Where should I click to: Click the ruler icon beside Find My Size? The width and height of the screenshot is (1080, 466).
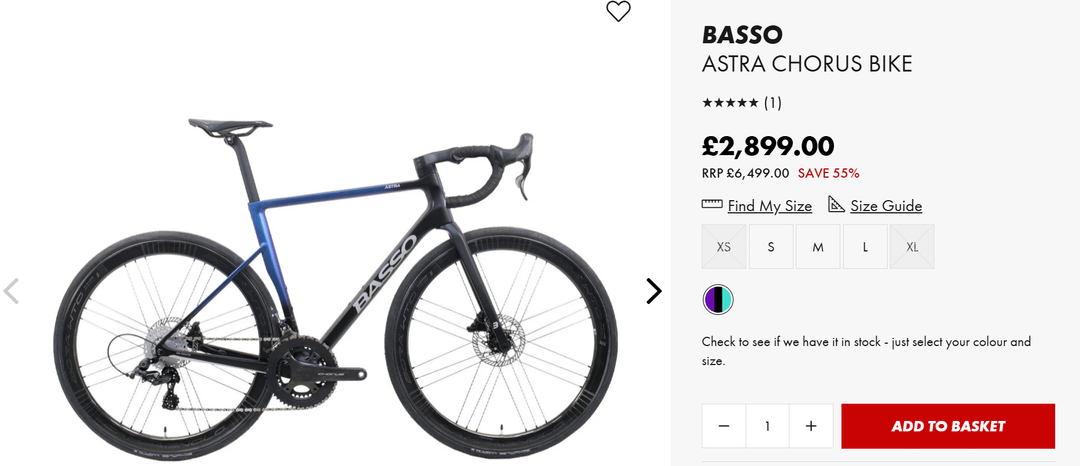[x=712, y=205]
